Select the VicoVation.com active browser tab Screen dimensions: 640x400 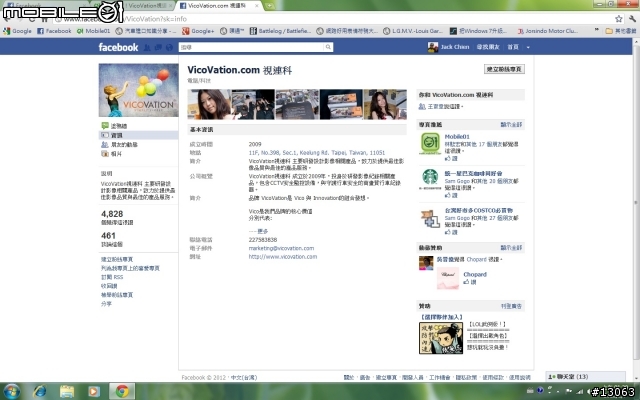point(219,6)
